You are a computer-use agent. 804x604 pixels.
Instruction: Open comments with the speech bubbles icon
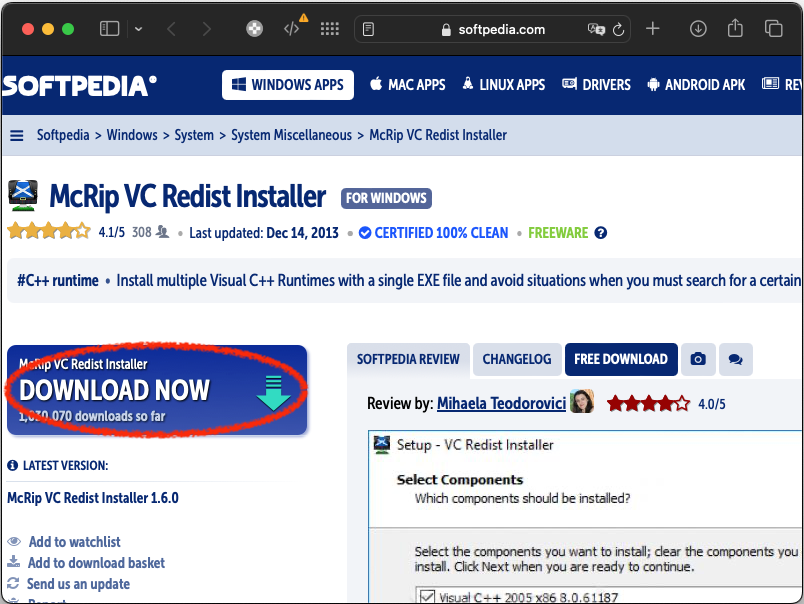tap(735, 359)
